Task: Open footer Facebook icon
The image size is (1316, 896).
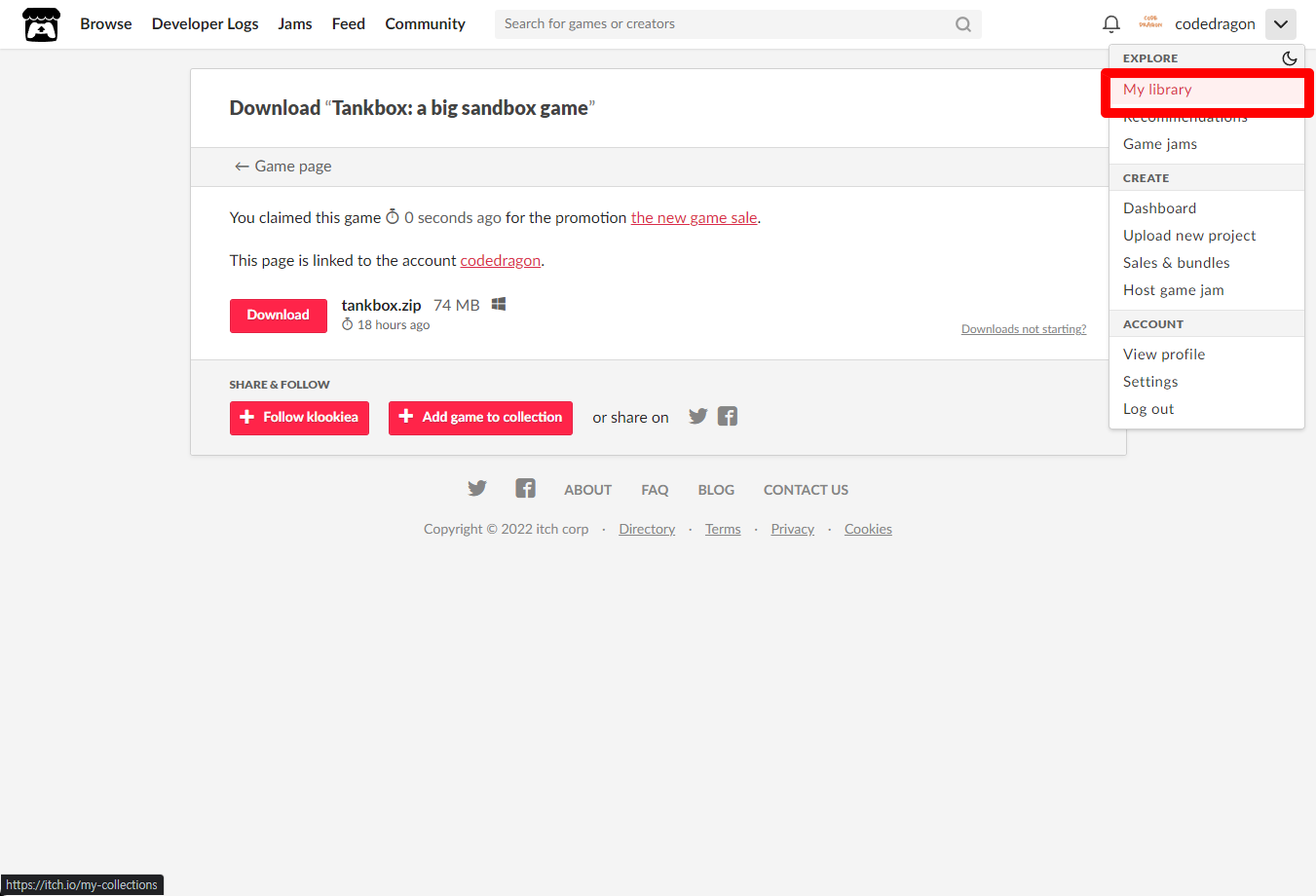Action: pos(526,489)
